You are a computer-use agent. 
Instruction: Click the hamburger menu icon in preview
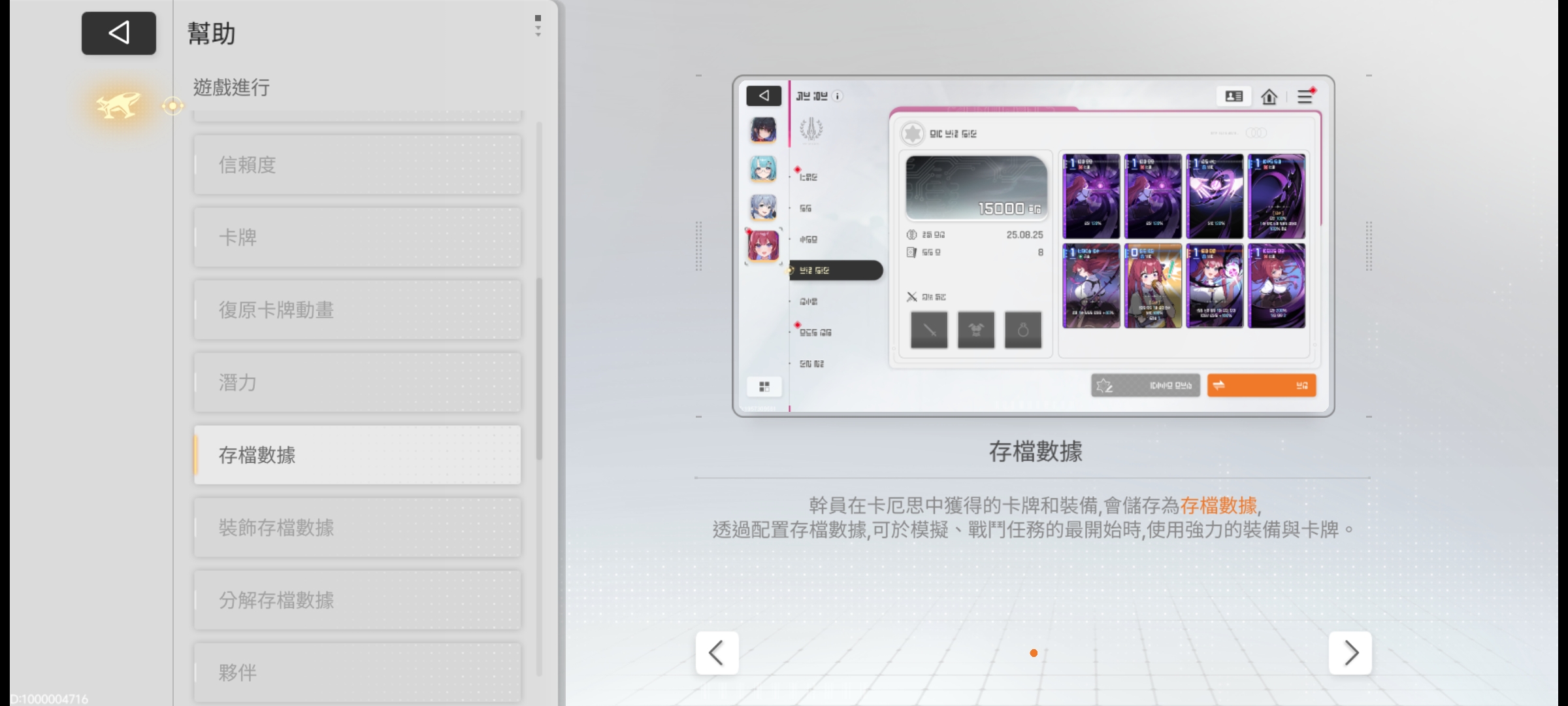(1305, 97)
